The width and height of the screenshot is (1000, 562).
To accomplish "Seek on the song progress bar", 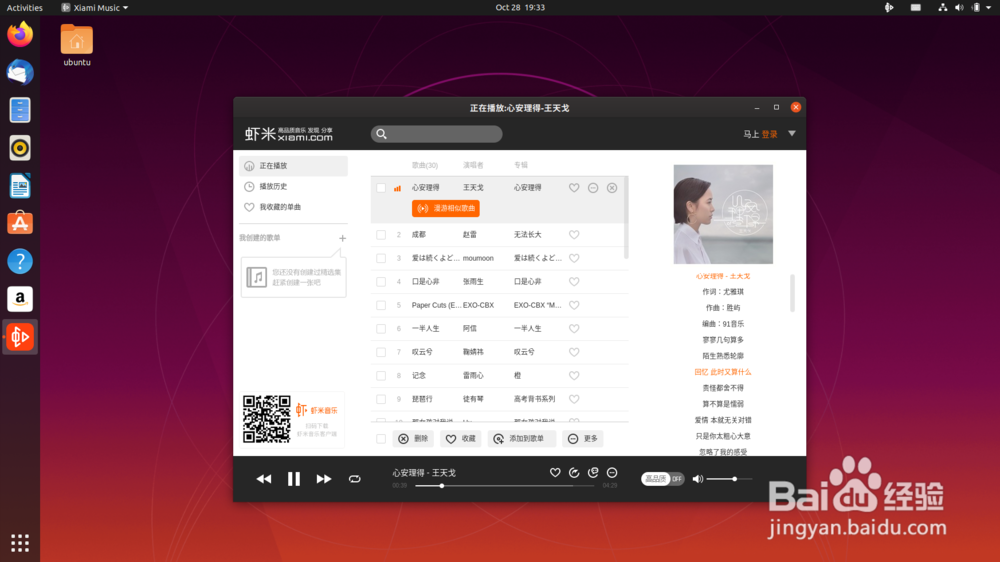I will tap(504, 486).
